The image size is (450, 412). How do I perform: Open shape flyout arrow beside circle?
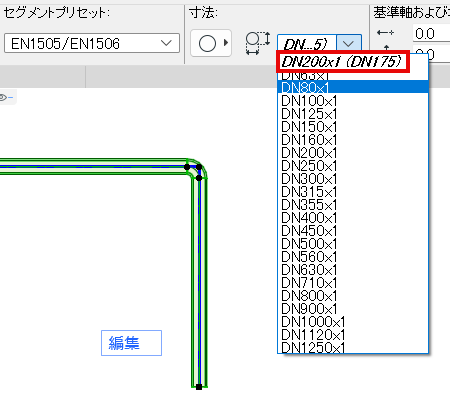click(x=226, y=43)
